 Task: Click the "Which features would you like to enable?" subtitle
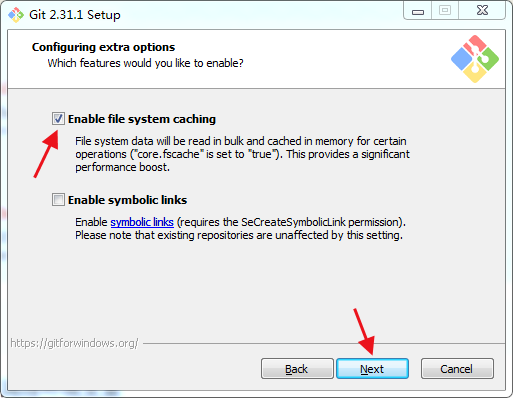[x=145, y=63]
